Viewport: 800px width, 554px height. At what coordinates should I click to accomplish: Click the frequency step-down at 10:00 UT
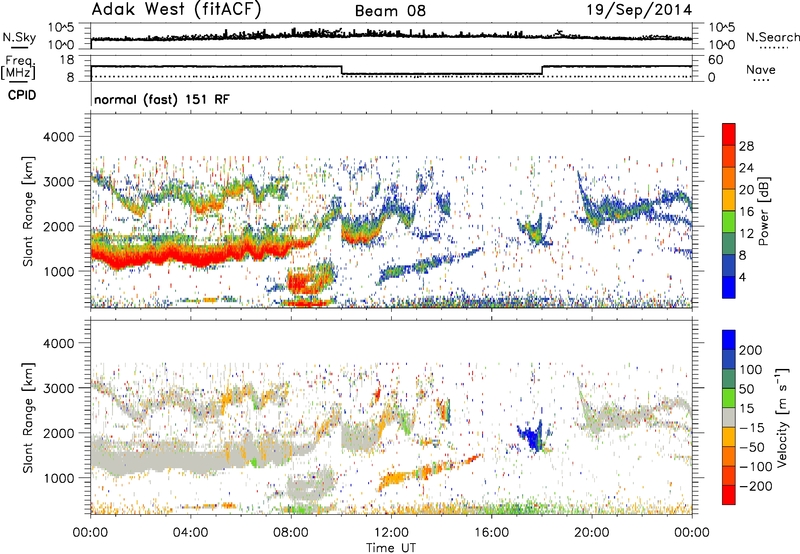341,70
